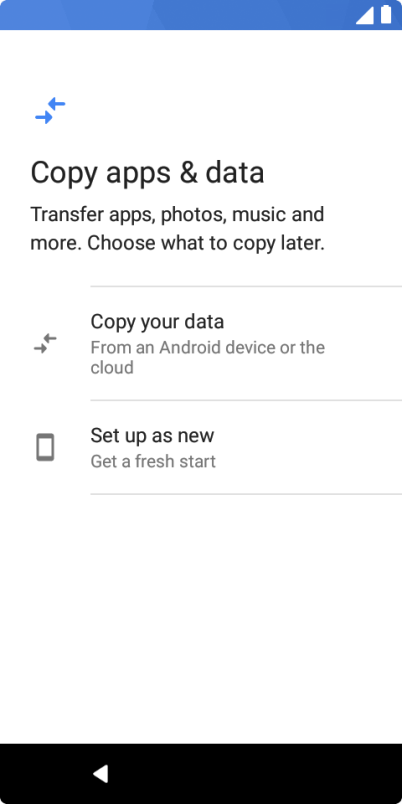Viewport: 402px width, 804px height.
Task: Tap the Copy apps & data heading
Action: [147, 173]
